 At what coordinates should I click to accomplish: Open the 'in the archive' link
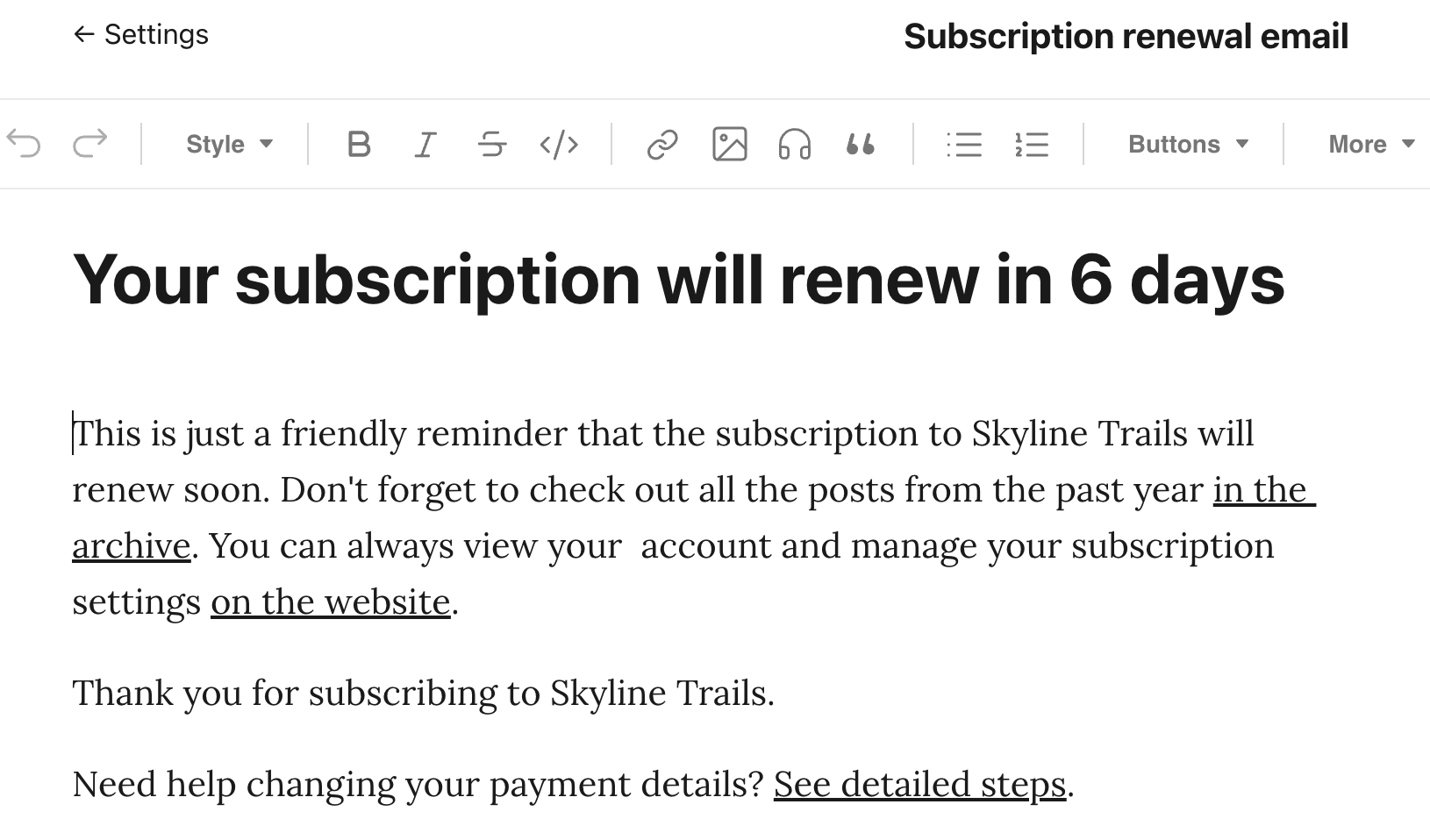(1264, 489)
